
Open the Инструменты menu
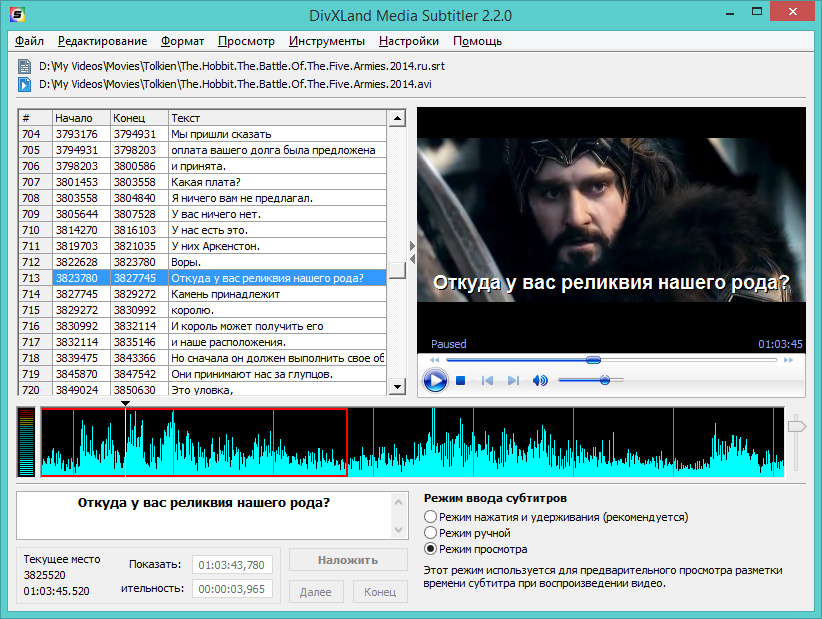click(326, 41)
